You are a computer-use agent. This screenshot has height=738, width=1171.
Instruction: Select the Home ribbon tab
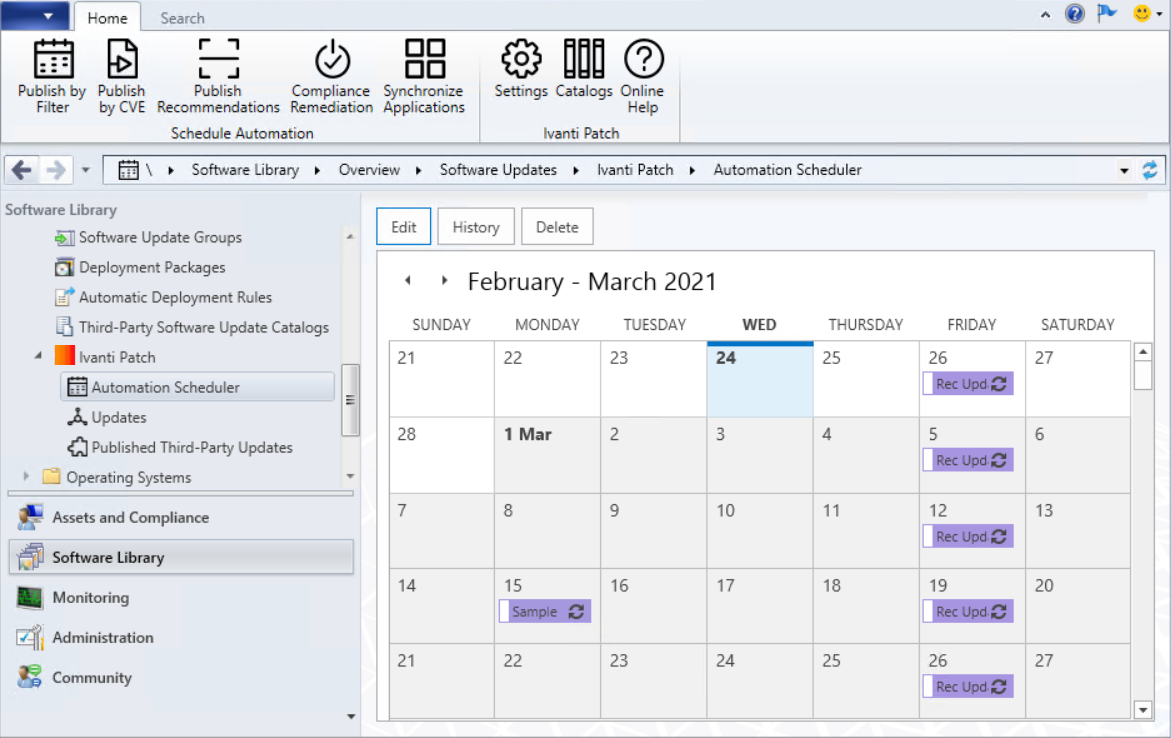(x=107, y=18)
